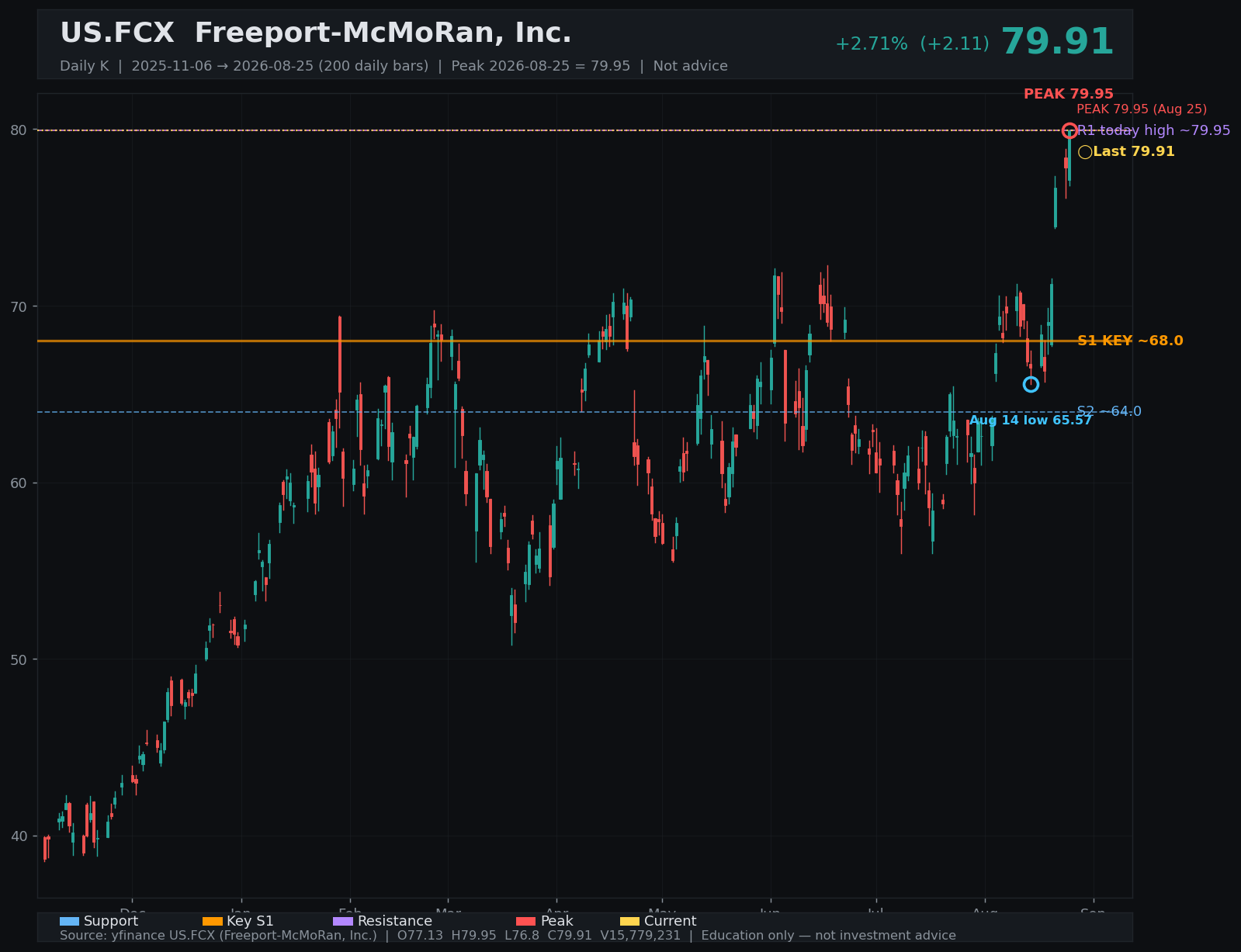Click the 50 y-axis tick label
This screenshot has width=1241, height=952.
[19, 659]
